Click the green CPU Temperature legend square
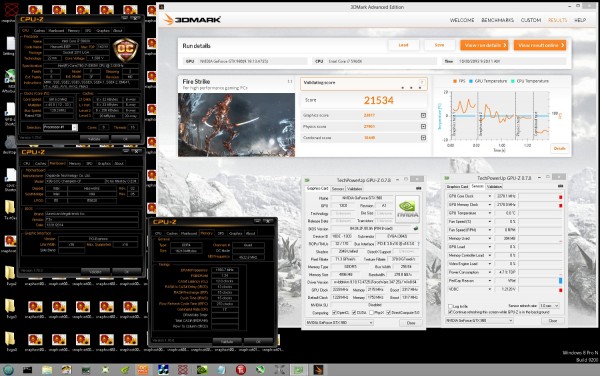 tap(513, 81)
